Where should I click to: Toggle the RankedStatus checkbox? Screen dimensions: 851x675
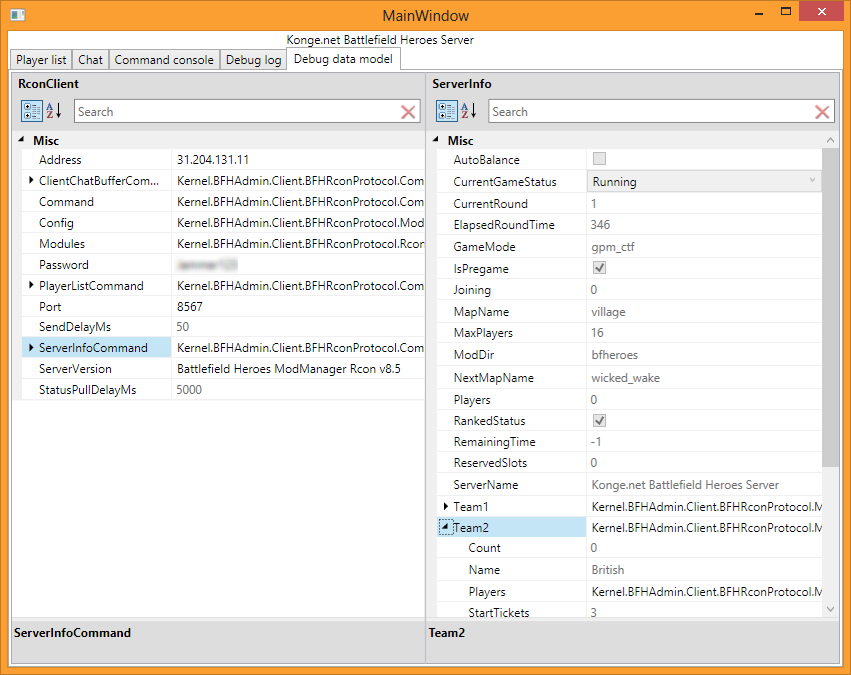599,420
